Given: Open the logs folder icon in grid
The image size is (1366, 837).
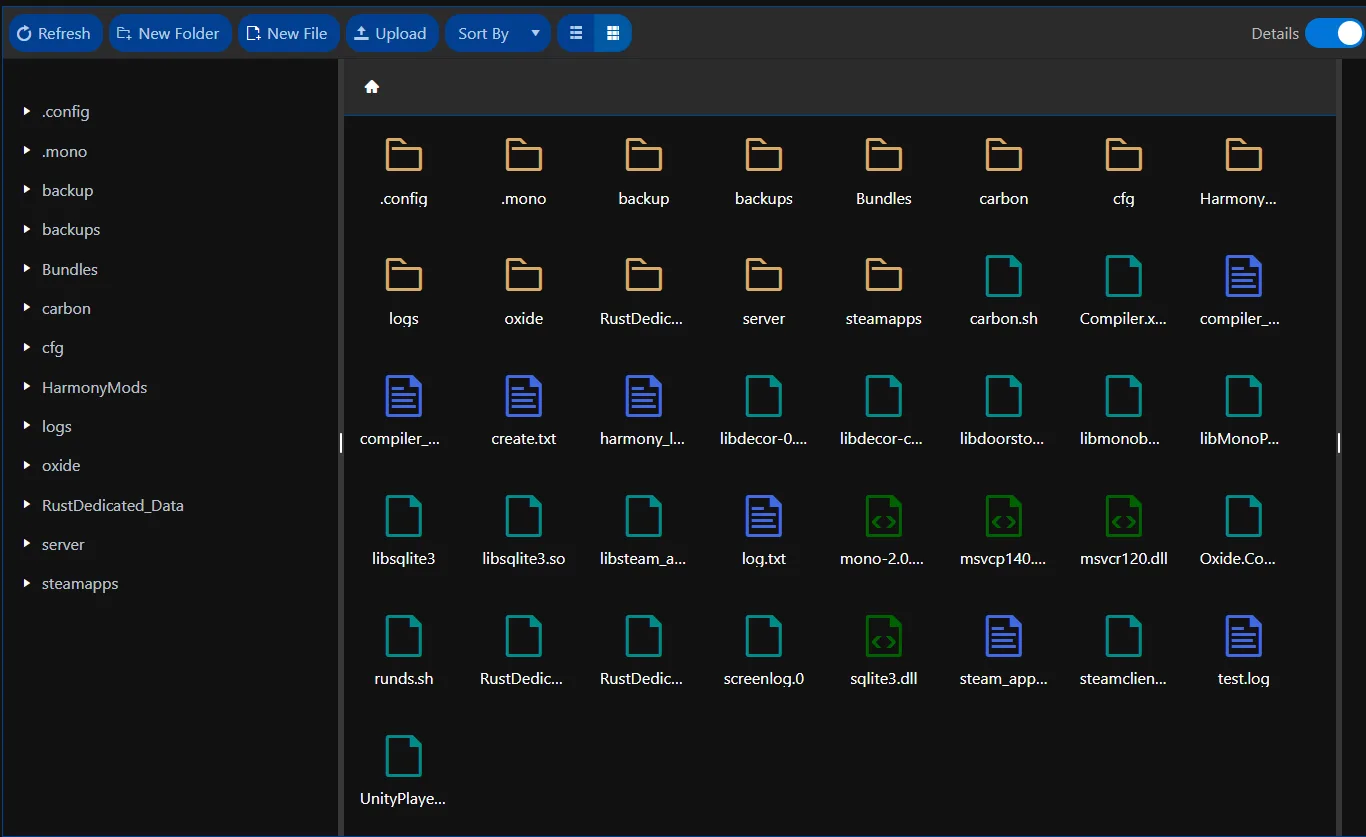Looking at the screenshot, I should click(x=404, y=276).
